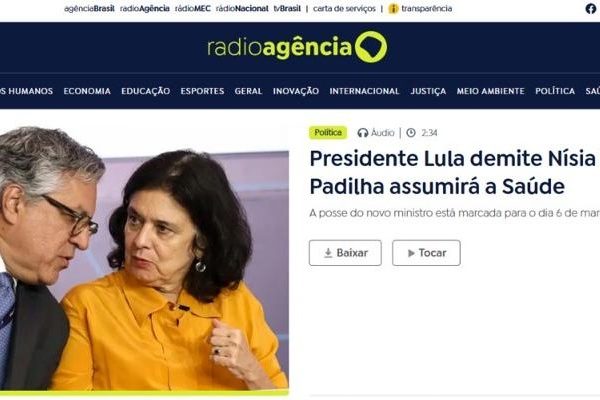Image resolution: width=600 pixels, height=400 pixels.
Task: Open the tvBrasil top link
Action: tap(287, 8)
